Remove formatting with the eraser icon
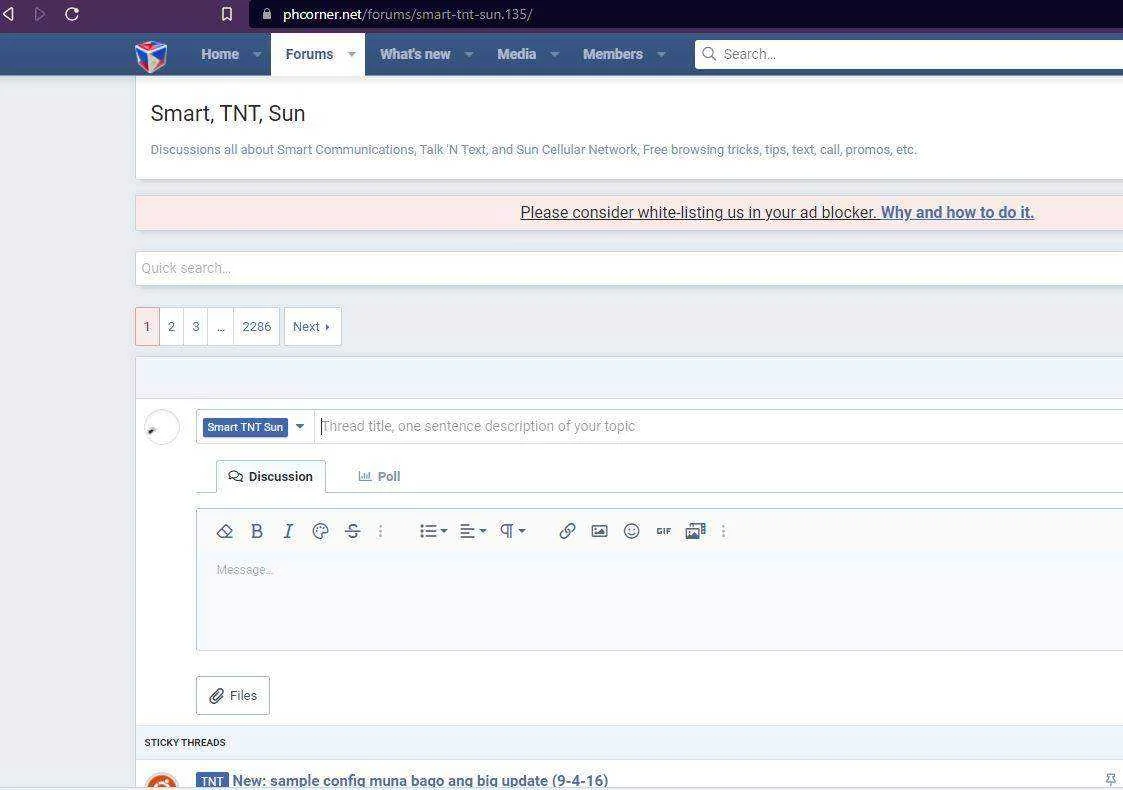This screenshot has height=790, width=1123. [x=224, y=531]
